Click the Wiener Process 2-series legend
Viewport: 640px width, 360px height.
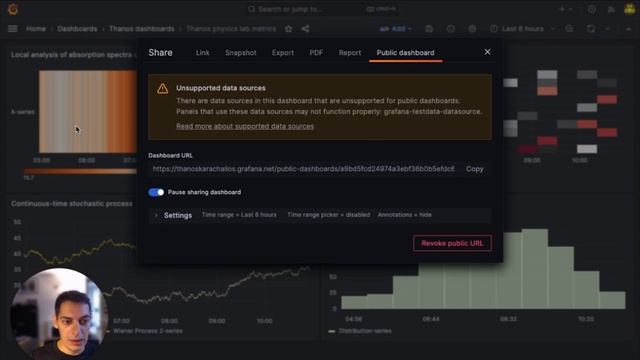click(x=147, y=331)
